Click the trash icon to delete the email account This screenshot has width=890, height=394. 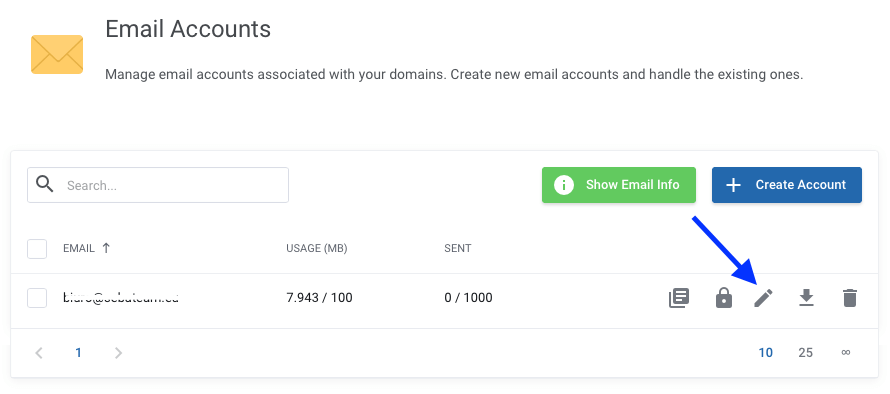coord(849,297)
